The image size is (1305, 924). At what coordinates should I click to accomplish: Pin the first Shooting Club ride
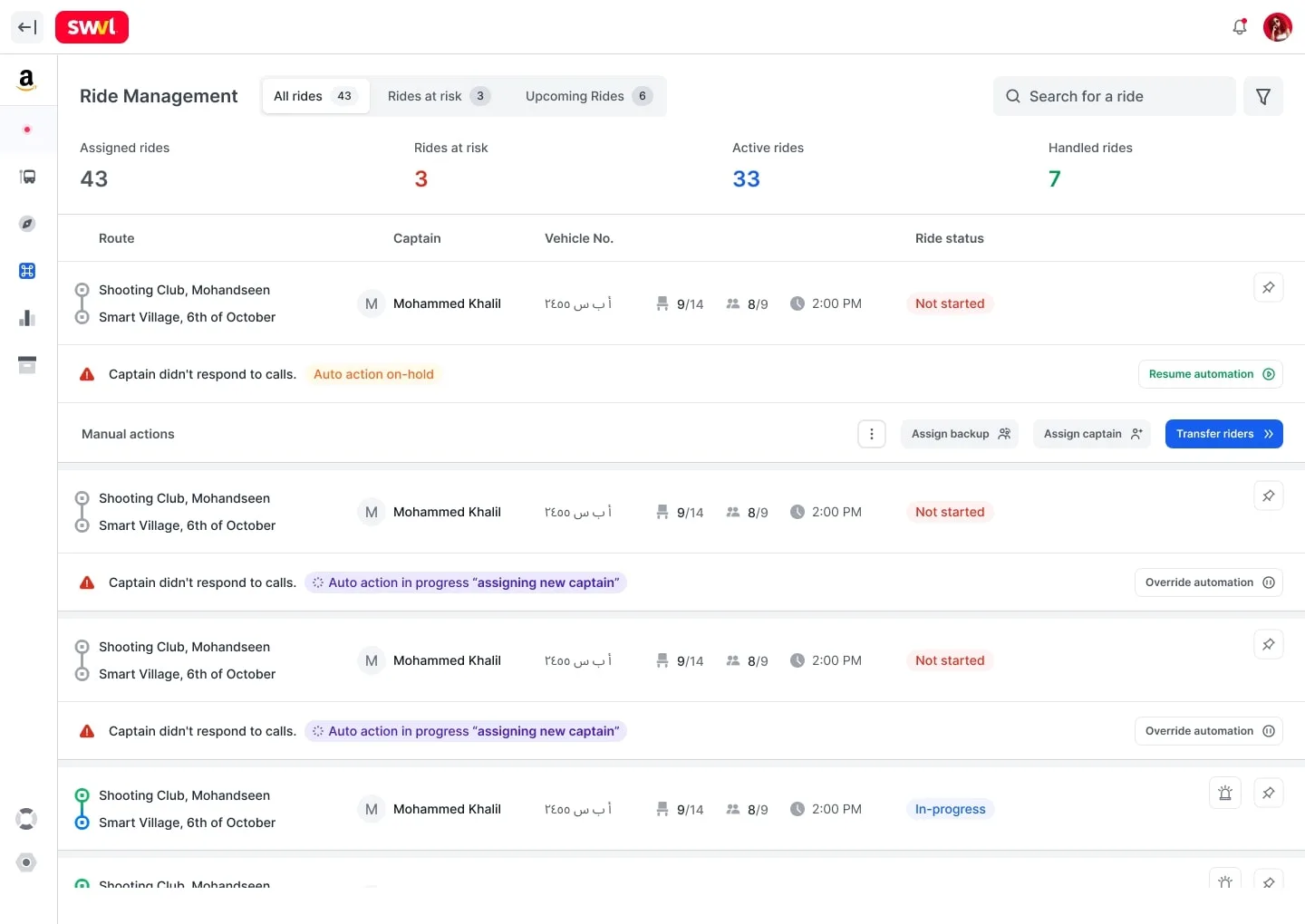(x=1269, y=288)
